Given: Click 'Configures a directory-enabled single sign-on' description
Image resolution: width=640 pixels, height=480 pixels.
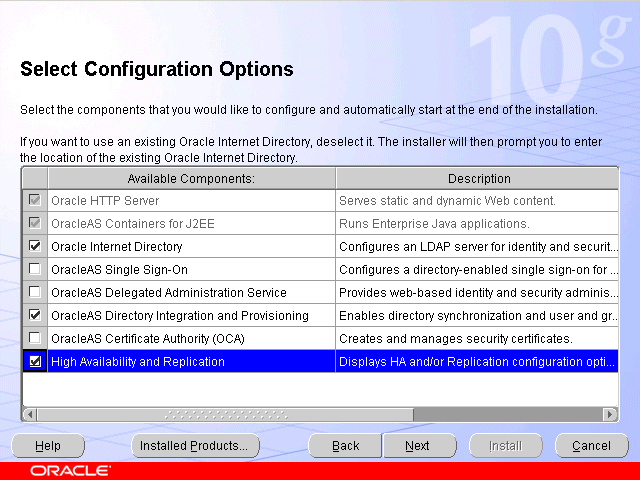Looking at the screenshot, I should point(477,269).
